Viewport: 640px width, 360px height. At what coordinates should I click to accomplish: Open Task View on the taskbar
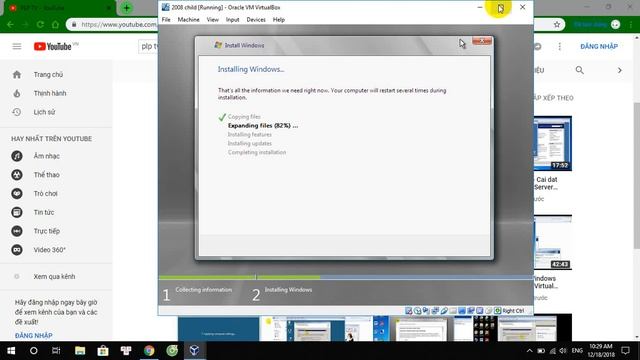click(x=56, y=351)
